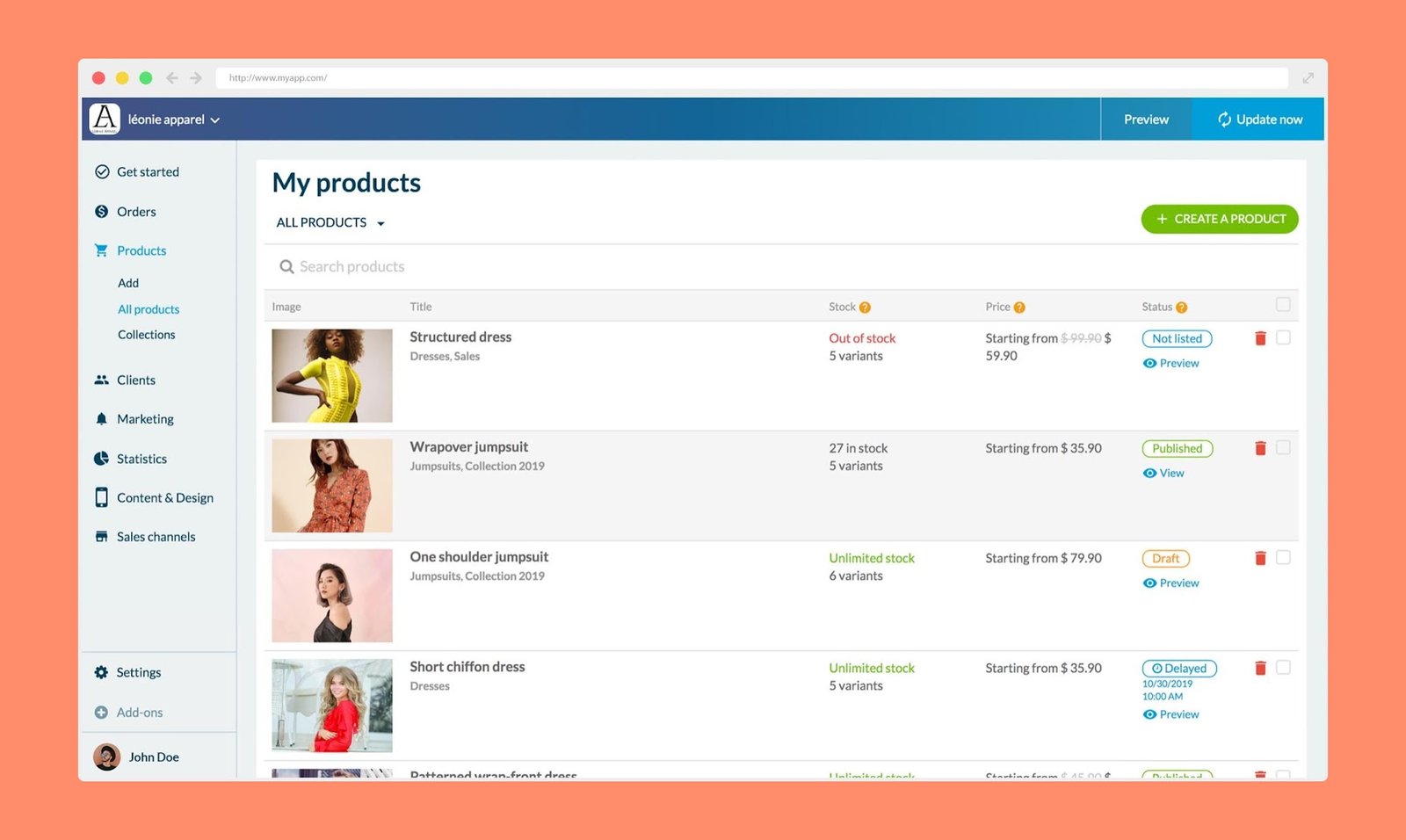The height and width of the screenshot is (840, 1406).
Task: Select Collections in sidebar
Action: coord(147,335)
